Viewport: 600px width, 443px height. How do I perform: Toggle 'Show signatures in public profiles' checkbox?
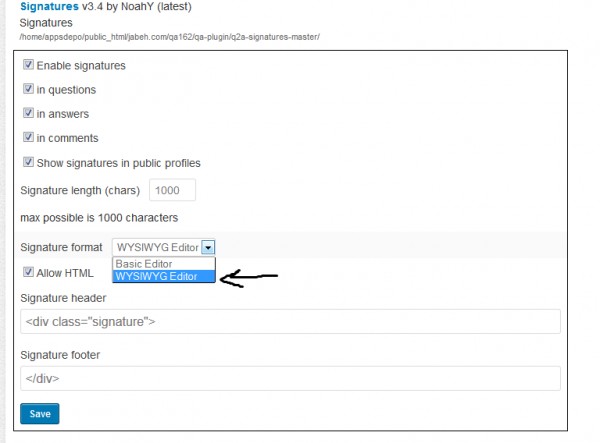point(28,163)
